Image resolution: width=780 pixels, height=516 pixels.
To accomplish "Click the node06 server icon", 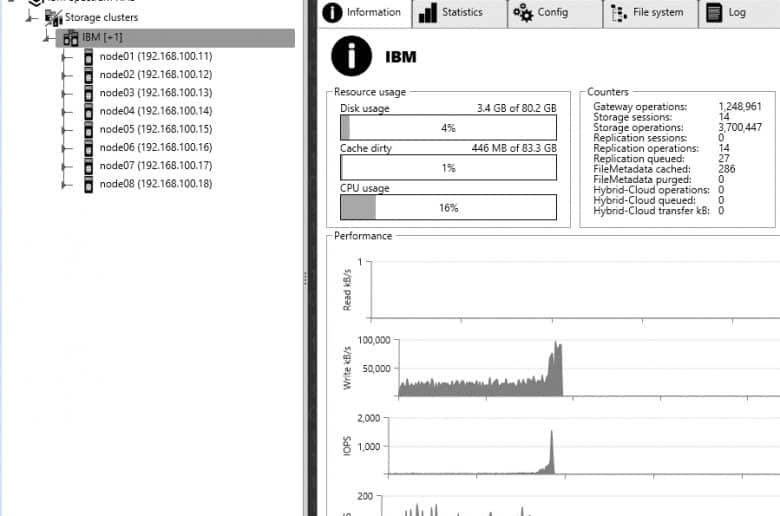I will pos(89,148).
